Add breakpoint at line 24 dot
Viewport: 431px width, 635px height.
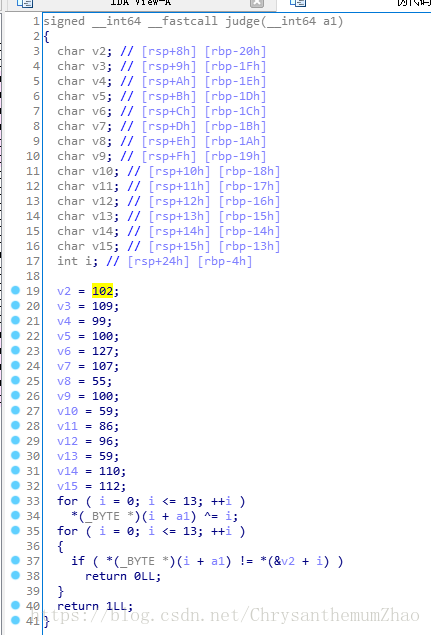[x=15, y=365]
